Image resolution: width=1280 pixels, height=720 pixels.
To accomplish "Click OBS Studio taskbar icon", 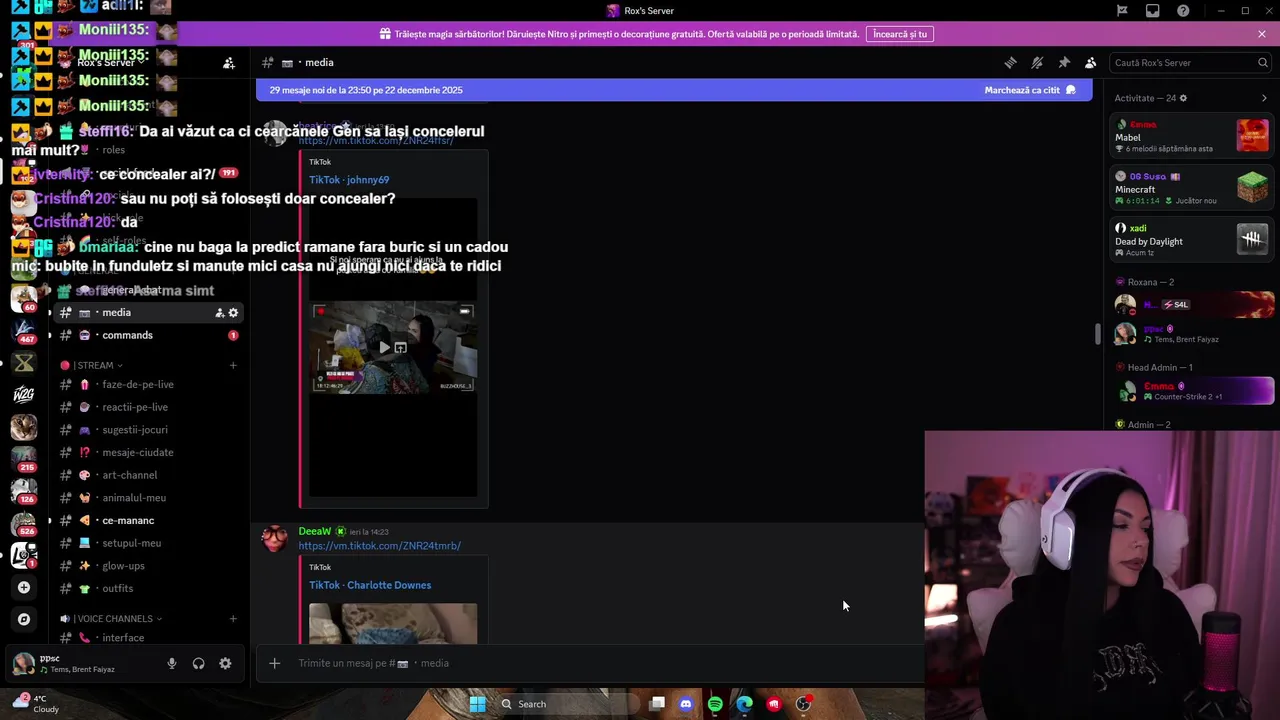I will (x=803, y=704).
